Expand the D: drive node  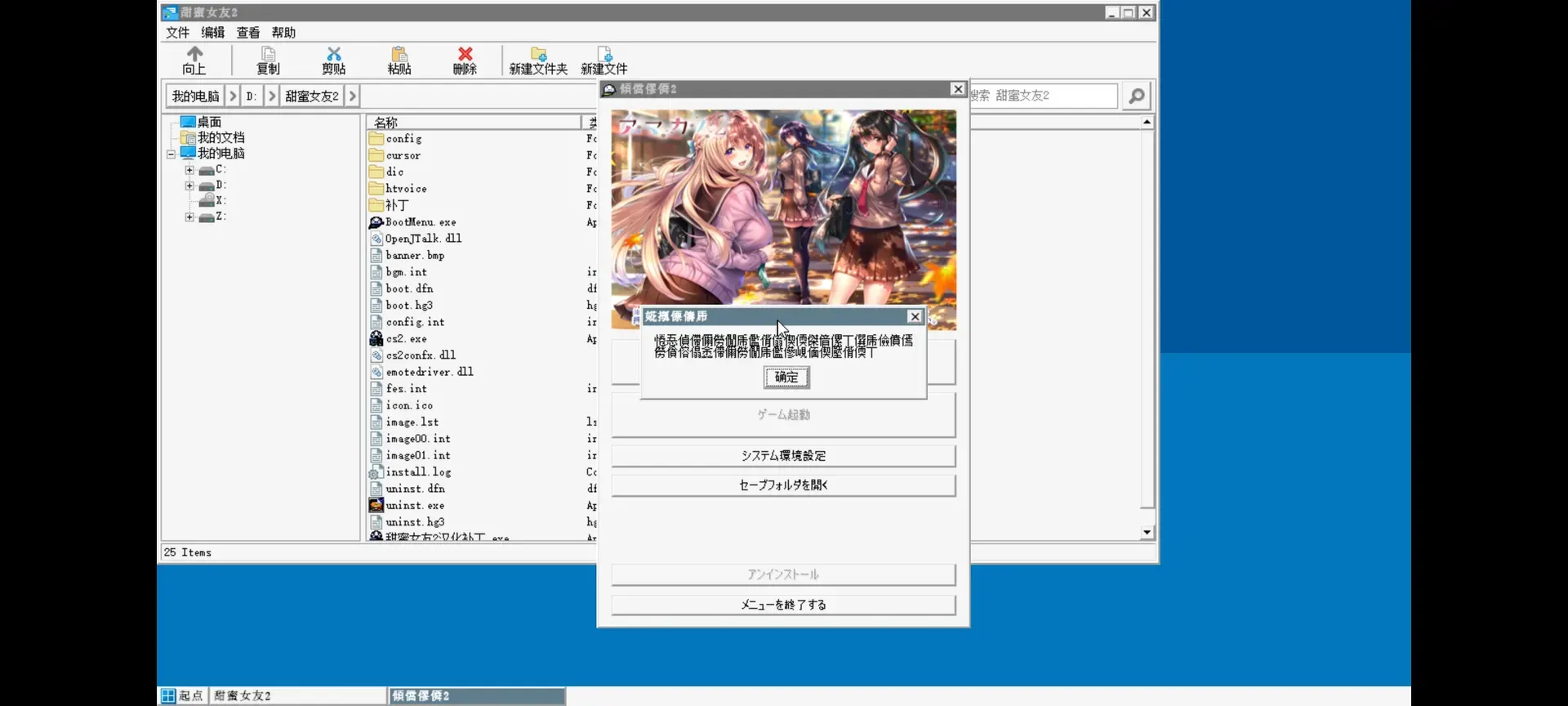point(189,185)
